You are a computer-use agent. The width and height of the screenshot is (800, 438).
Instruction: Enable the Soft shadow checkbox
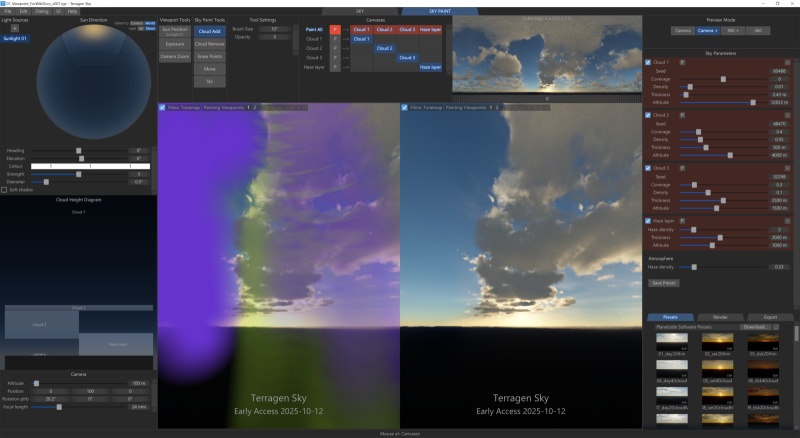tap(5, 189)
